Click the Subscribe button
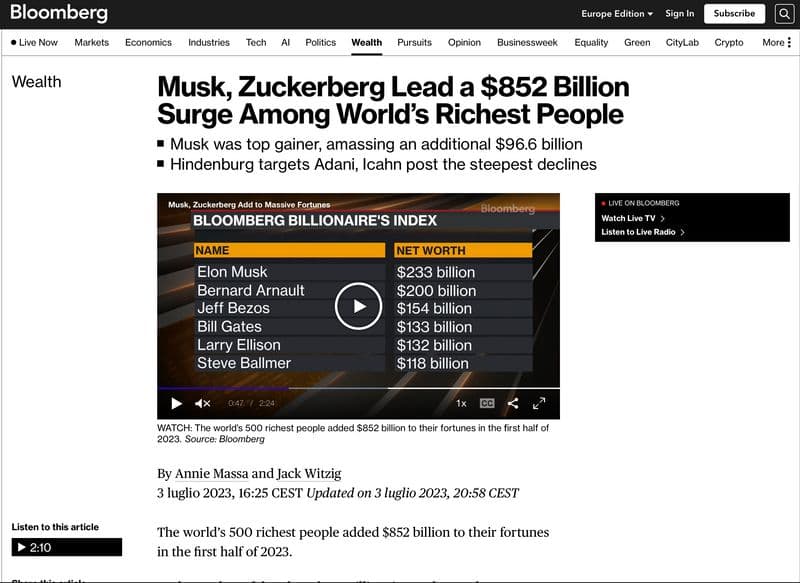The height and width of the screenshot is (583, 800). (x=734, y=14)
